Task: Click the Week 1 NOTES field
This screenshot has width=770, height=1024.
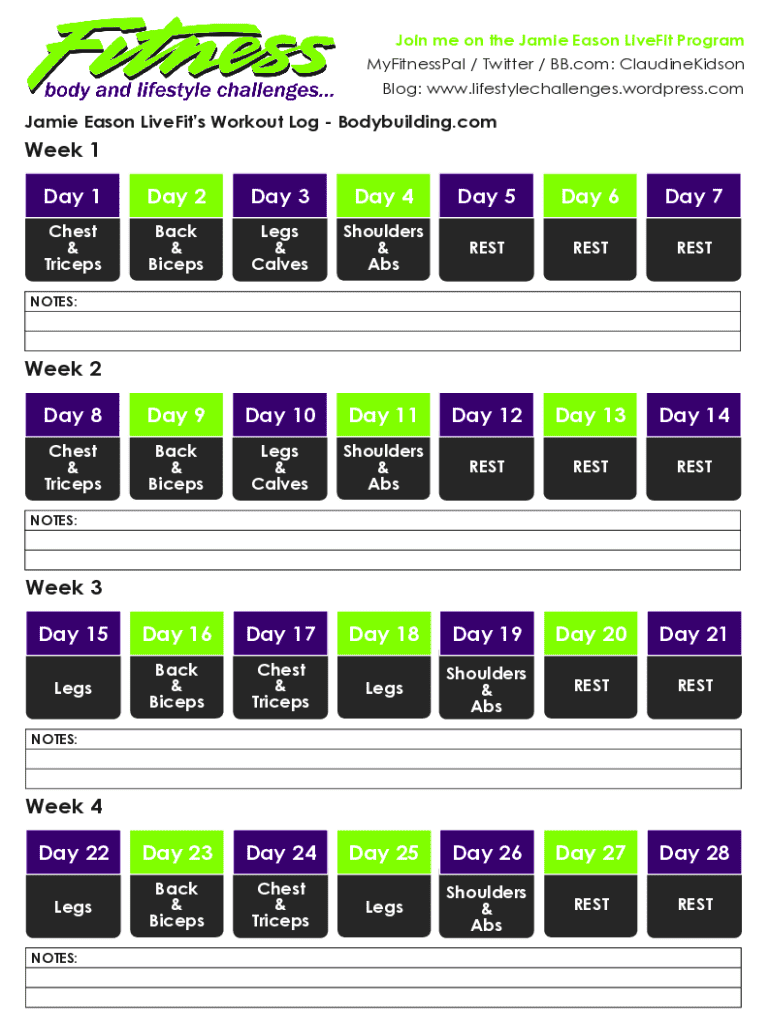Action: [x=383, y=321]
